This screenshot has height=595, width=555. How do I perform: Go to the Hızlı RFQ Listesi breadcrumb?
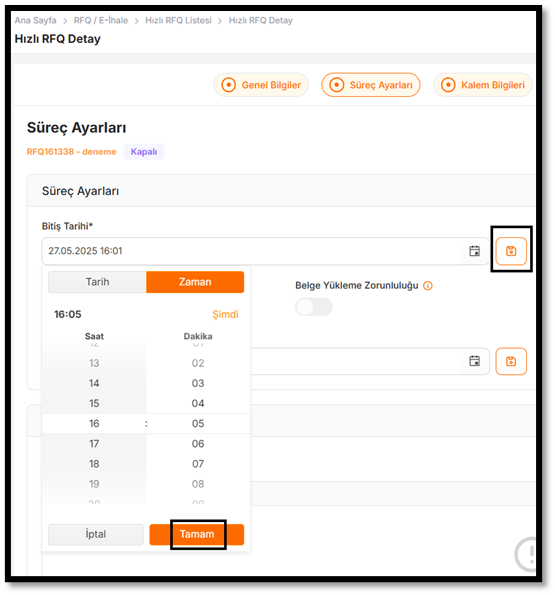point(178,20)
